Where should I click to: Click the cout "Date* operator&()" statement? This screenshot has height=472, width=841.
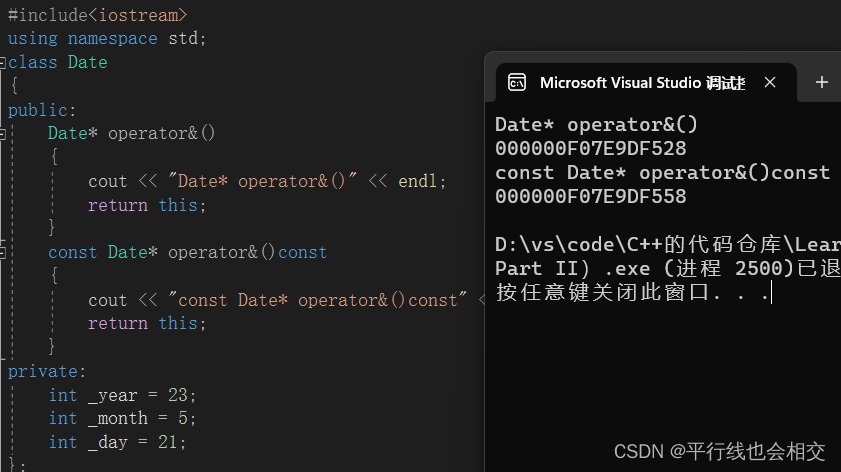(266, 181)
